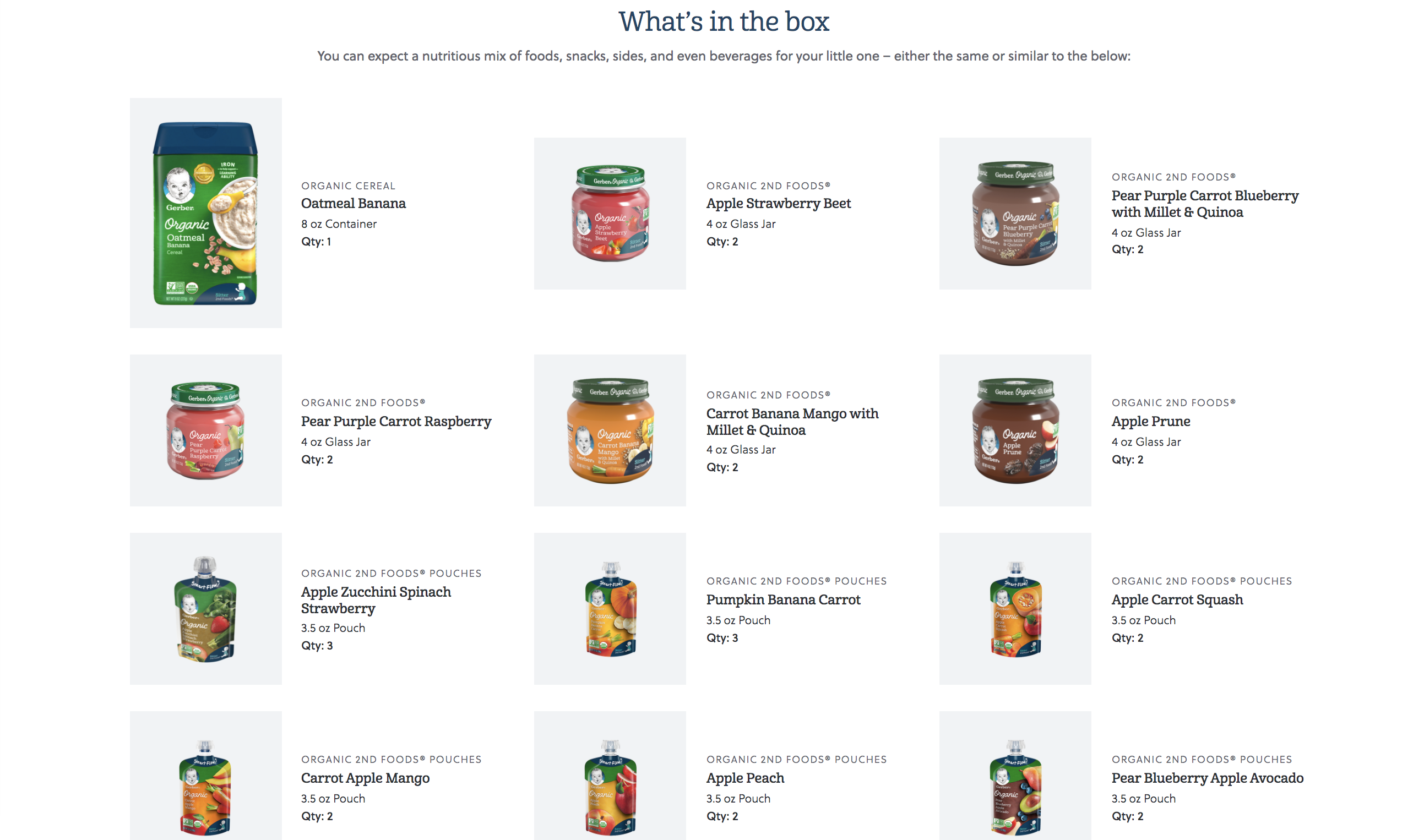This screenshot has height=840, width=1424.
Task: Select the Apple Strawberry Beet jar image
Action: (610, 214)
